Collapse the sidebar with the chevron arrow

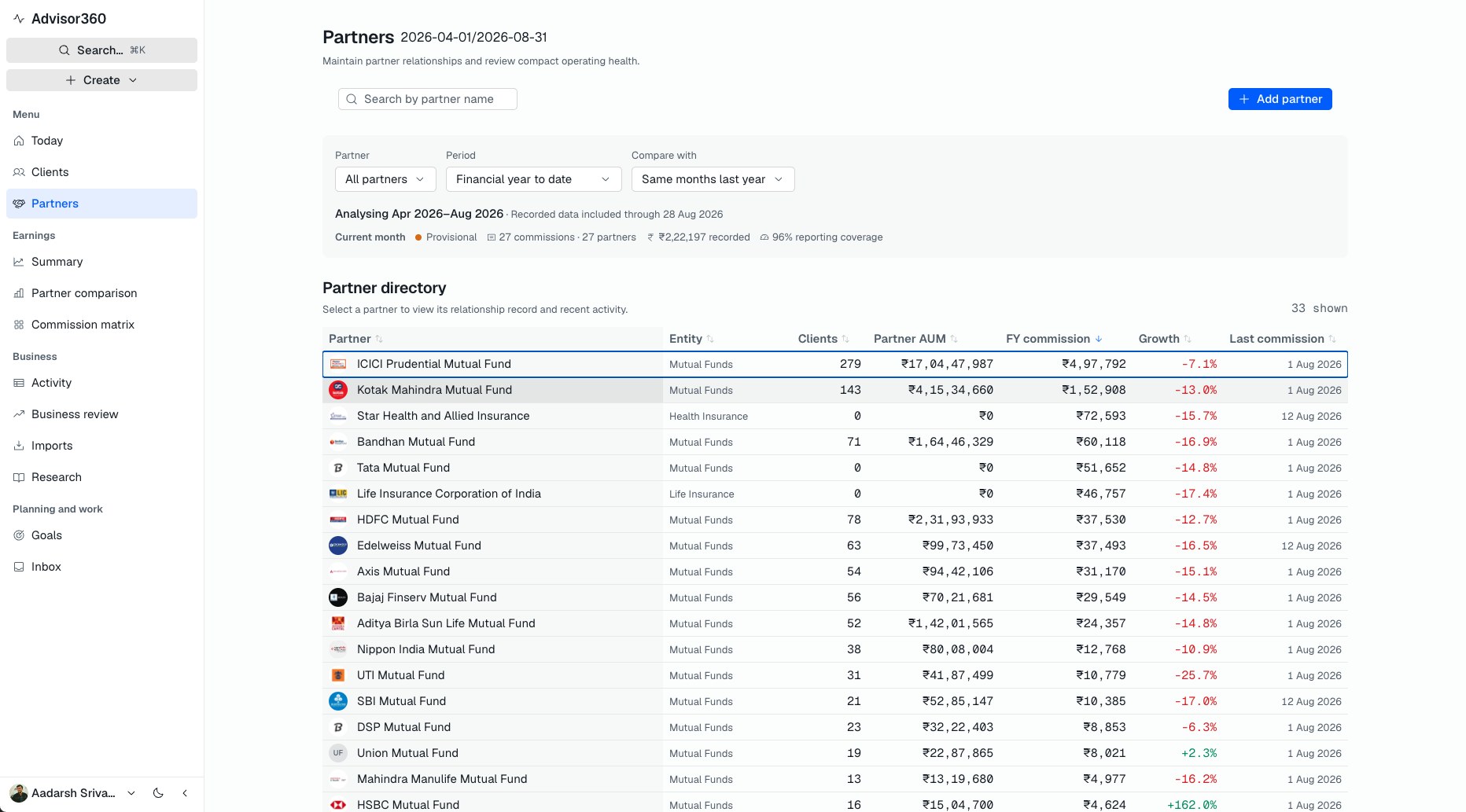[185, 793]
